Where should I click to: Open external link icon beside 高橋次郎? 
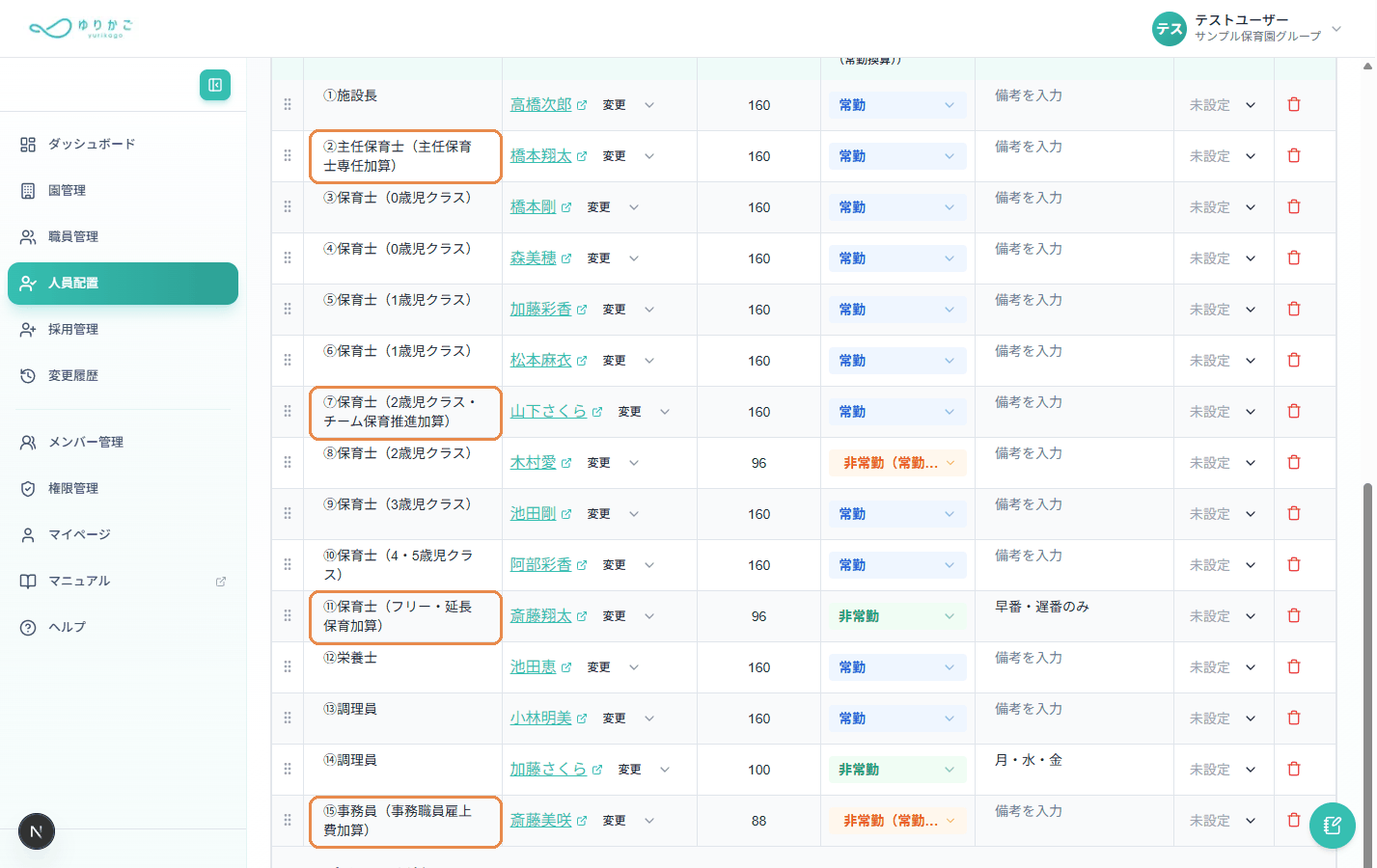pyautogui.click(x=582, y=105)
